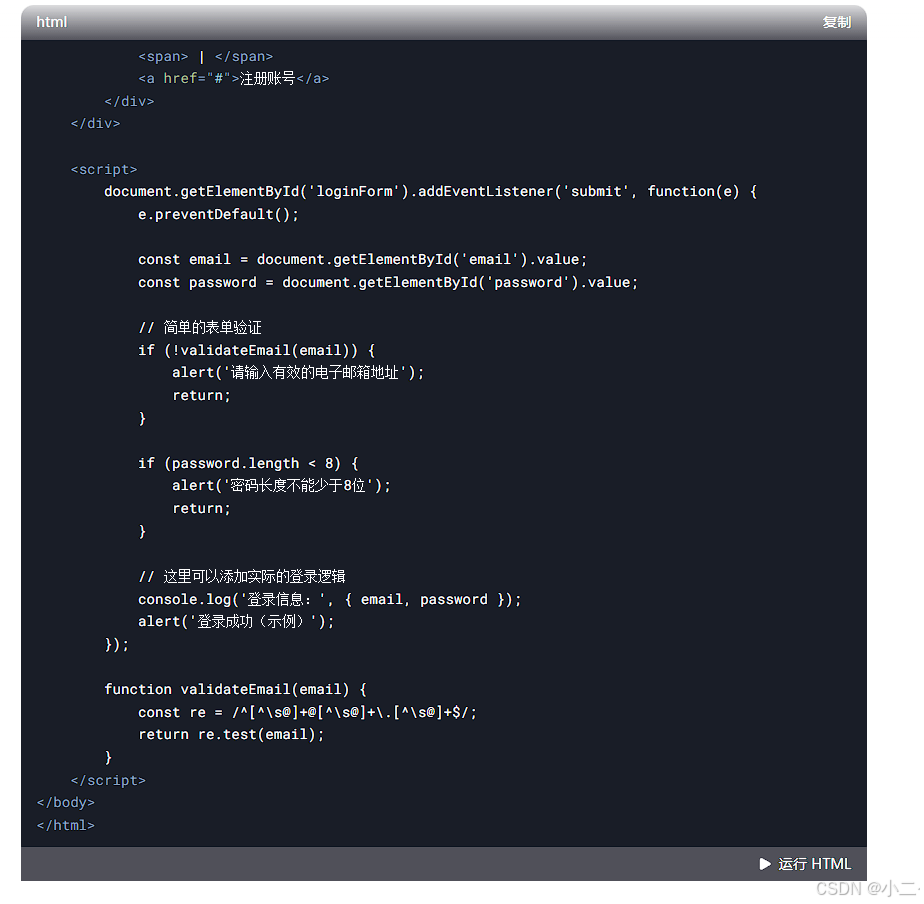The height and width of the screenshot is (904, 924).
Task: Click the </script> closing tag
Action: point(108,780)
